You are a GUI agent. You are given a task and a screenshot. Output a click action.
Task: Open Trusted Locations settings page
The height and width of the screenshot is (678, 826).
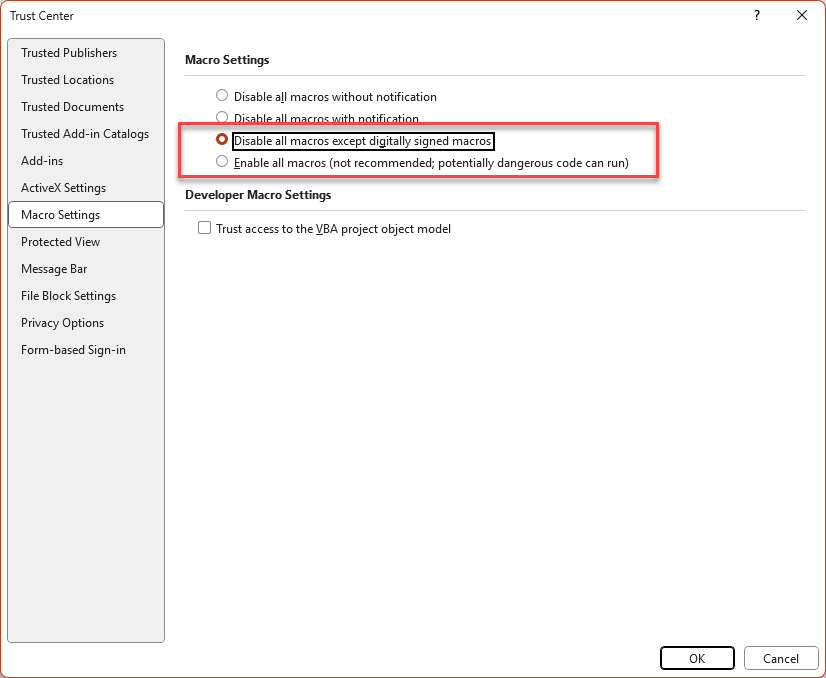click(x=67, y=79)
